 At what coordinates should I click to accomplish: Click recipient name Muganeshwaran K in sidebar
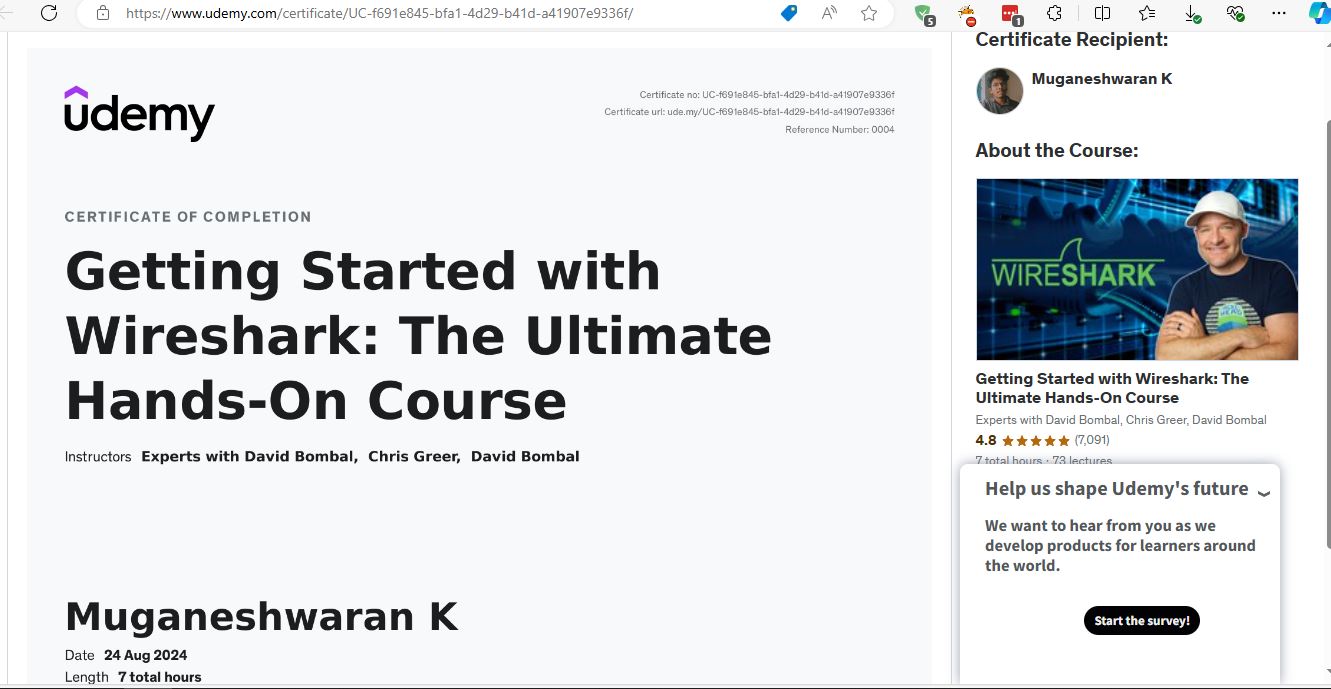[1102, 79]
